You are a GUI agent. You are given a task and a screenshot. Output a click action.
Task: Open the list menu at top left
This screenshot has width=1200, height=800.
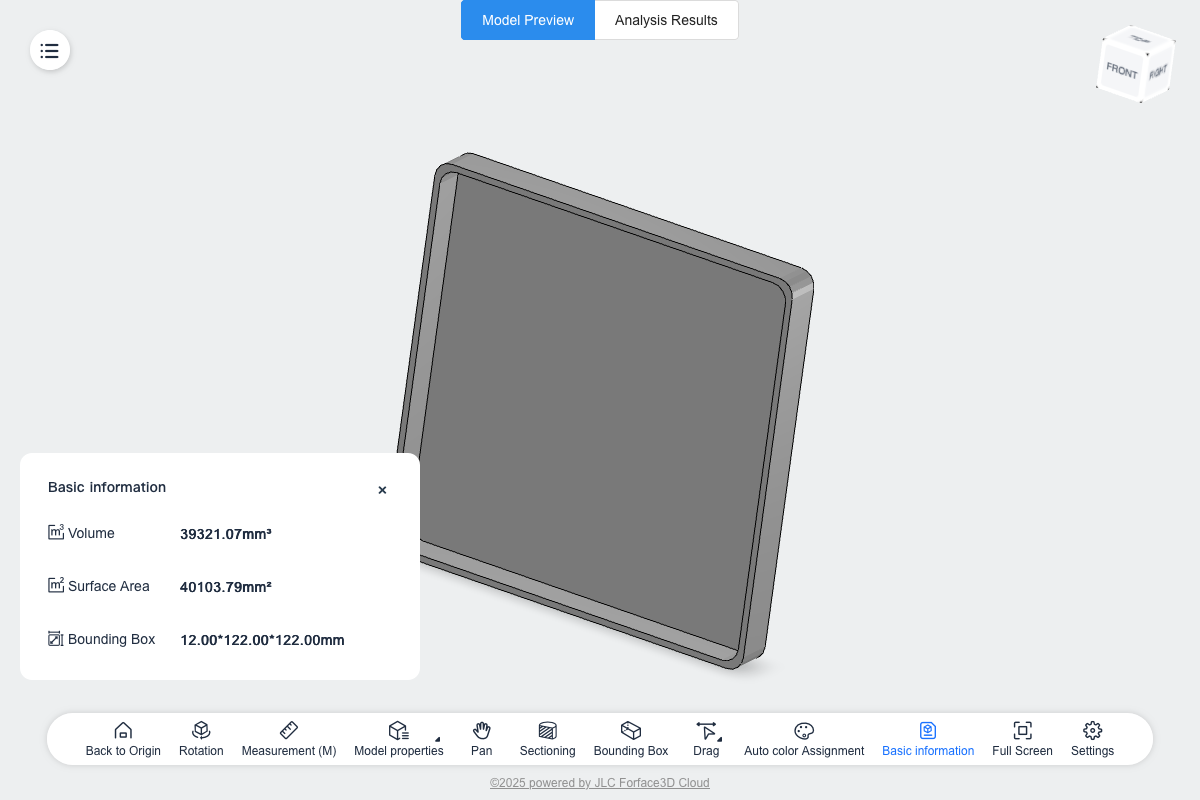tap(50, 50)
